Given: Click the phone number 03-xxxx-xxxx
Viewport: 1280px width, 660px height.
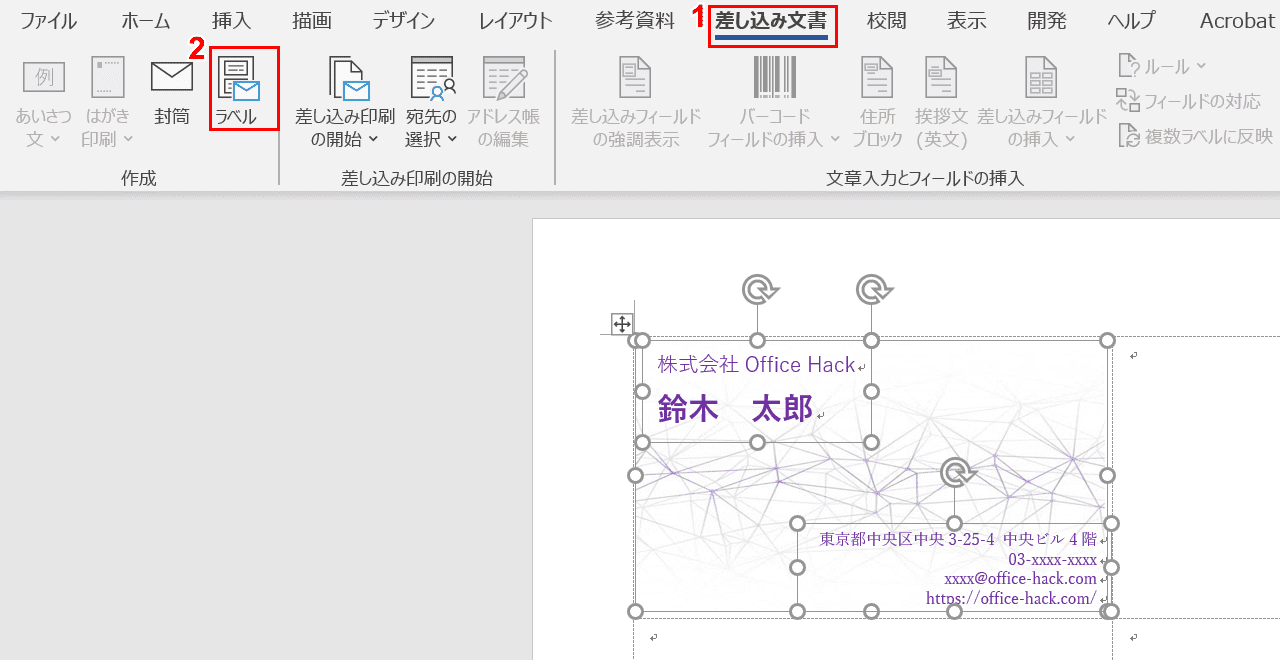Looking at the screenshot, I should (1052, 560).
